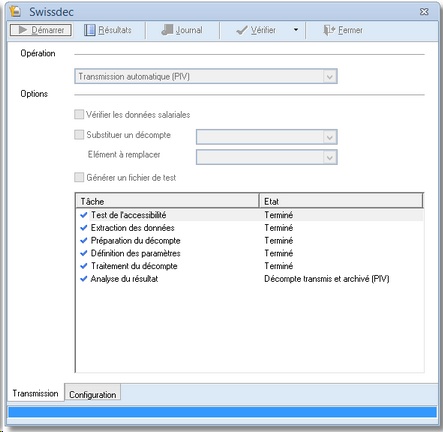This screenshot has width=443, height=432.
Task: Select the Définition des paramètres row
Action: coord(250,253)
